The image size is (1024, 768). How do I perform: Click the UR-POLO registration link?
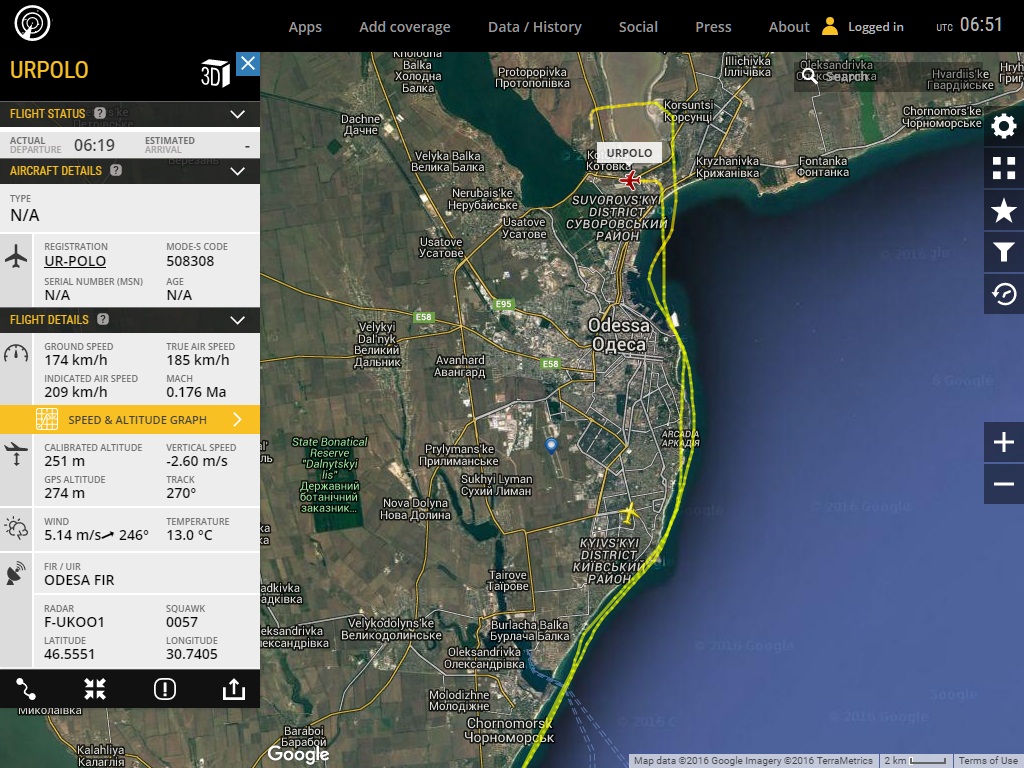pyautogui.click(x=75, y=262)
